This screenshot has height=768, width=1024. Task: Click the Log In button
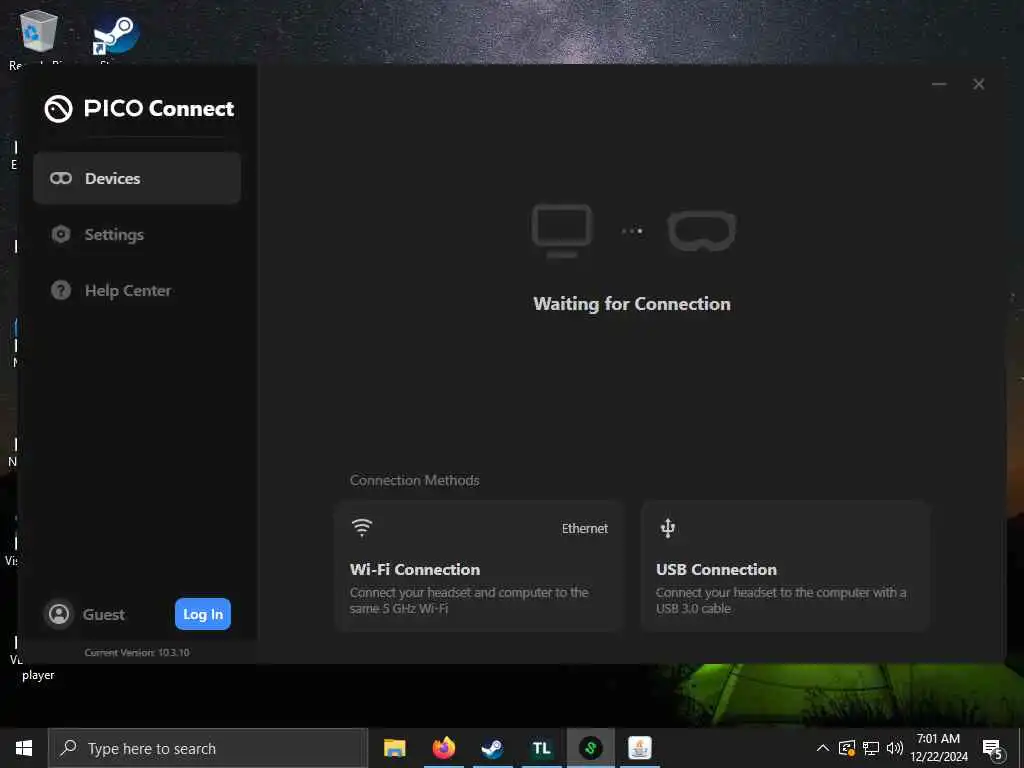(202, 614)
